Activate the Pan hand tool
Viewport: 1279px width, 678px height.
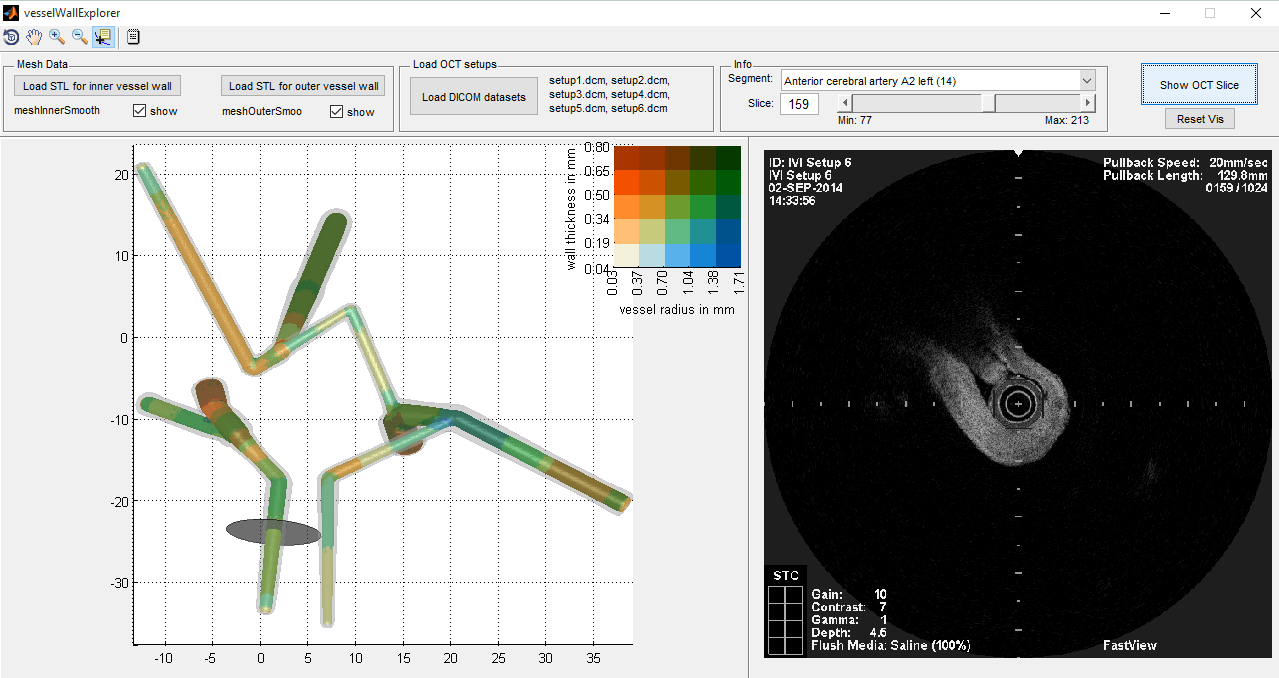tap(34, 38)
